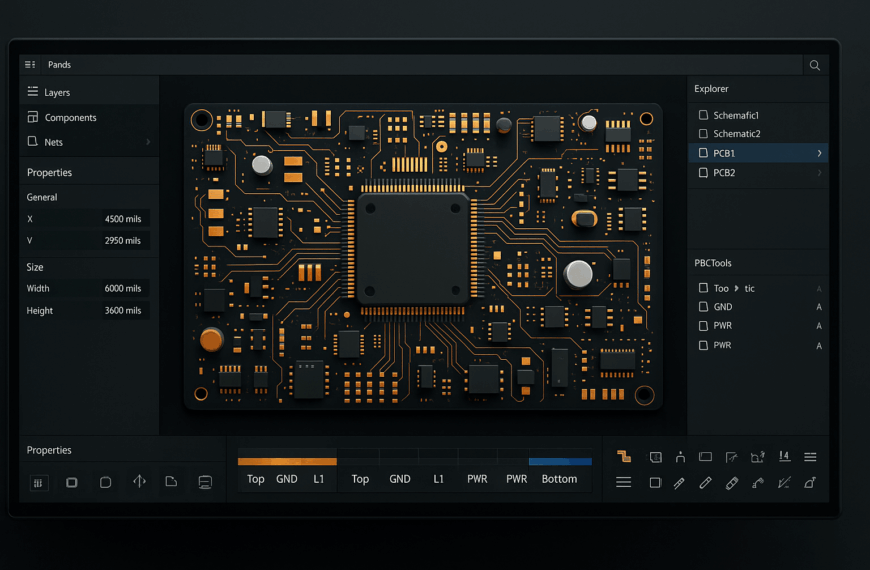Select the thin rounded square icon under Properties
The height and width of the screenshot is (570, 870).
tap(105, 482)
